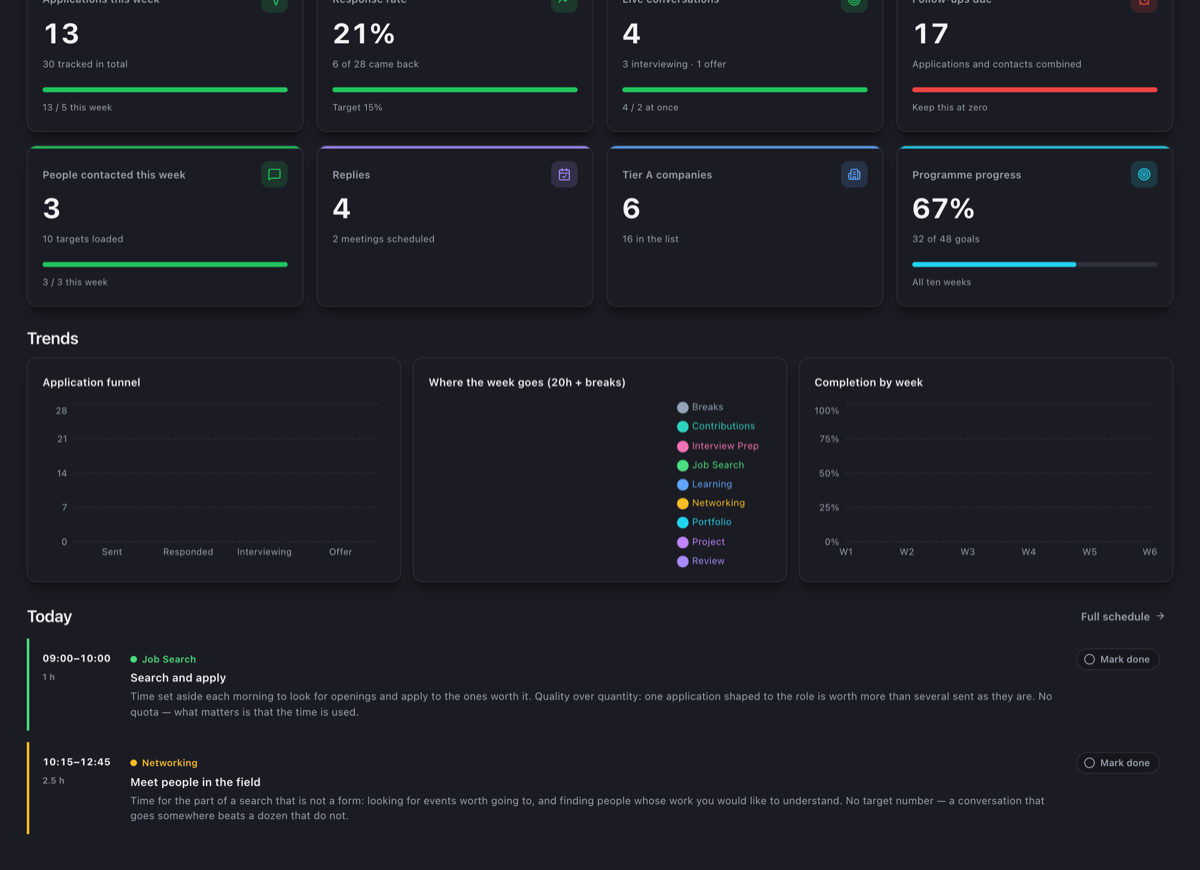Viewport: 1200px width, 870px height.
Task: Click '10 targets loaded' text
Action: pos(83,239)
